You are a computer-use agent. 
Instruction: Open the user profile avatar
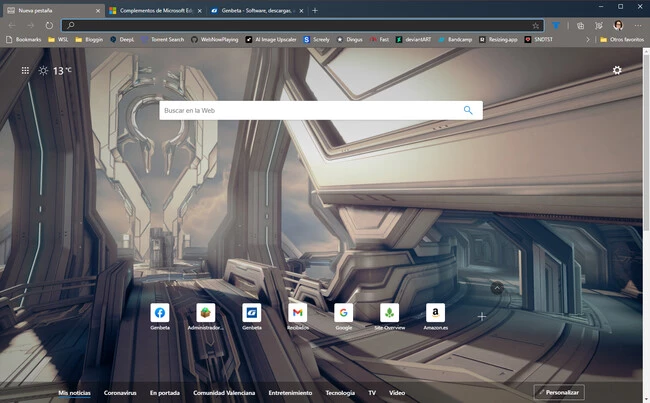pyautogui.click(x=618, y=24)
